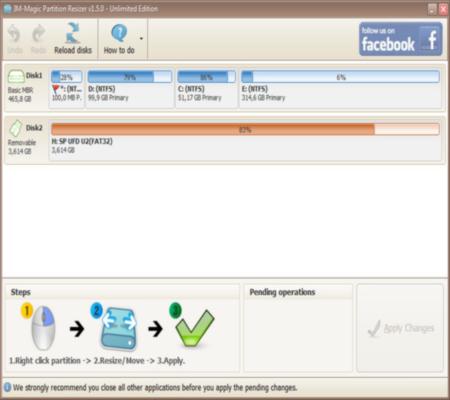Click the Basic MBR disk type text
The width and height of the screenshot is (450, 400).
20,90
